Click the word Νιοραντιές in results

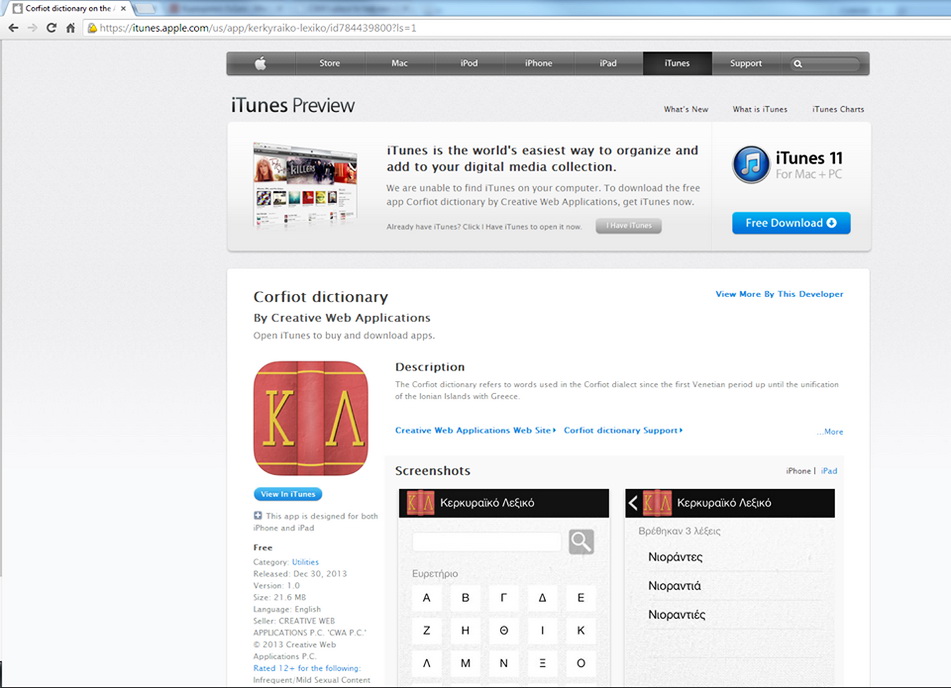point(677,615)
